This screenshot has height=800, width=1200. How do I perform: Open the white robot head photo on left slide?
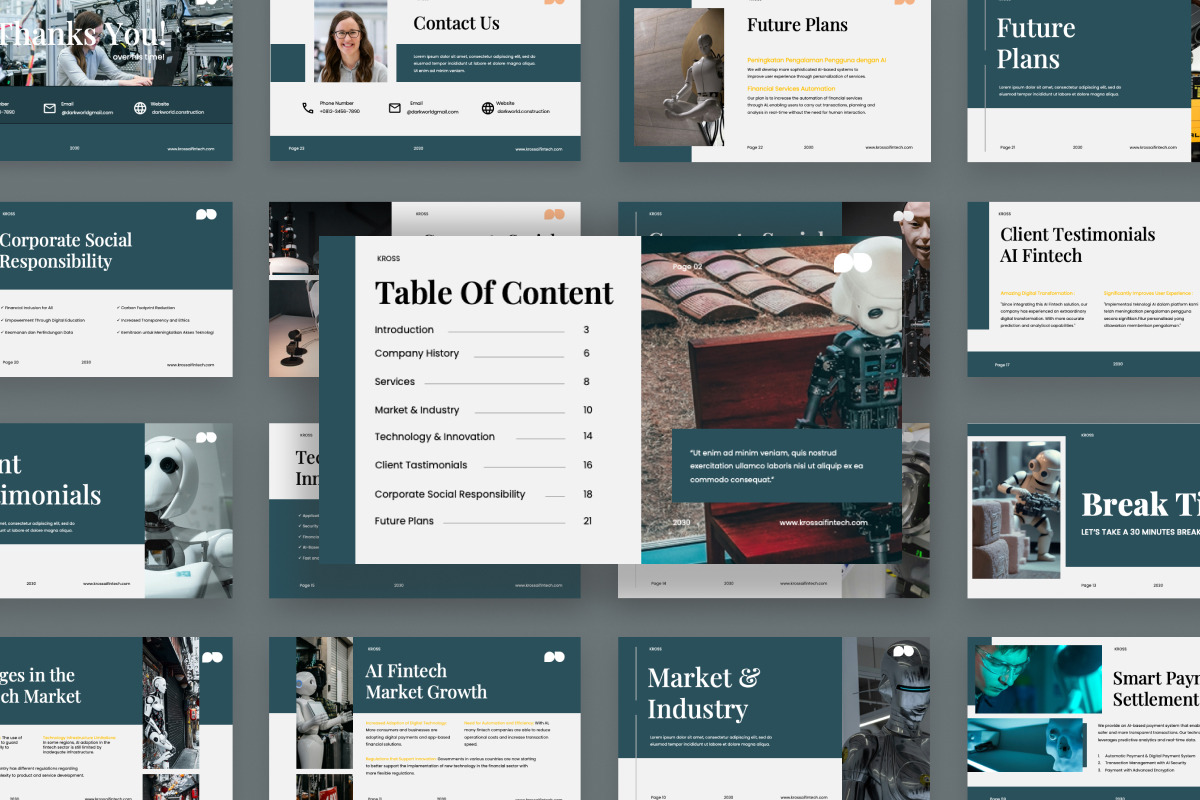tap(188, 510)
